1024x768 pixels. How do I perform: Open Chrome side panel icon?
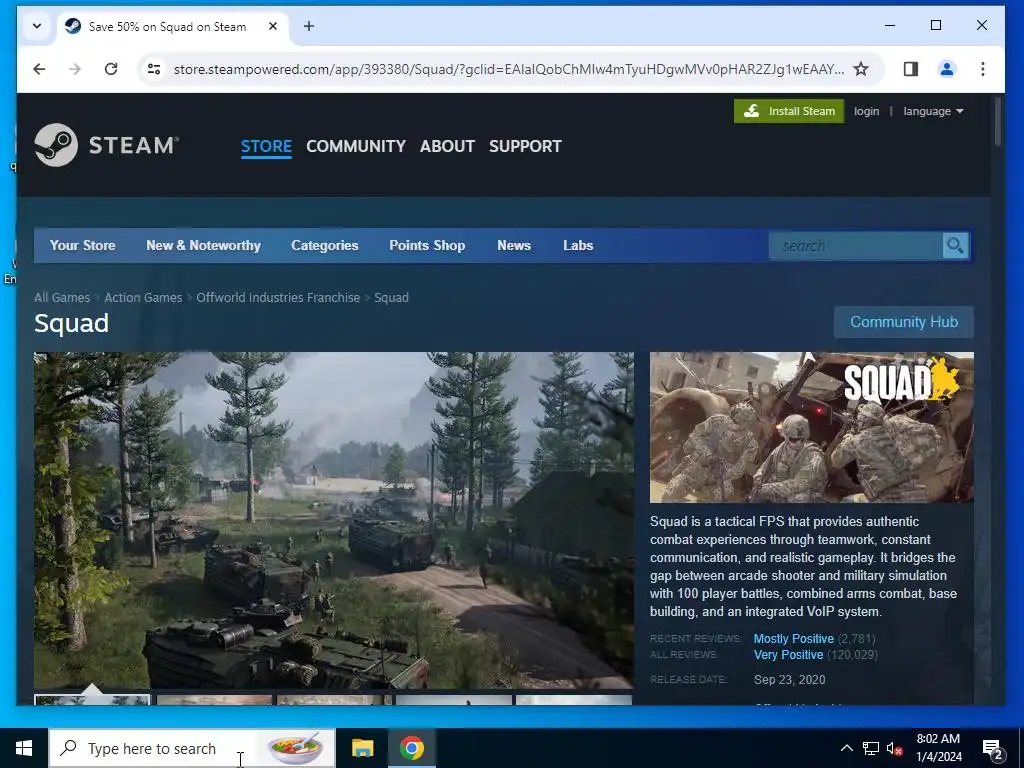(910, 69)
